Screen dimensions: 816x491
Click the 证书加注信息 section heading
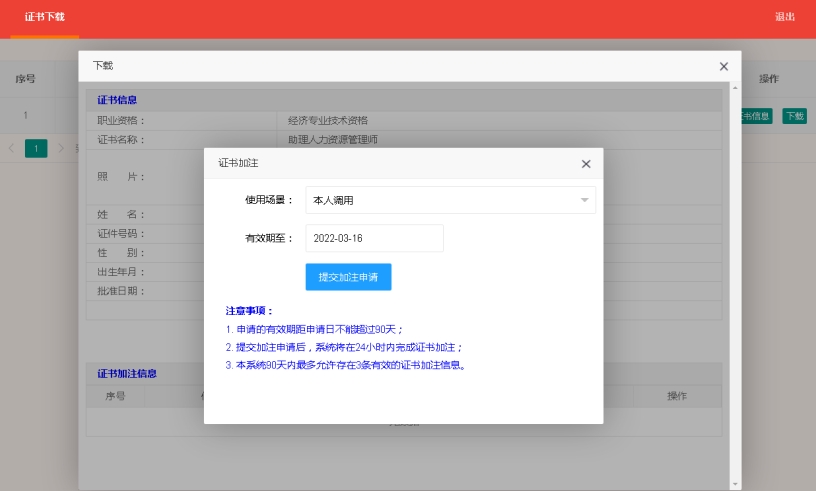(126, 374)
